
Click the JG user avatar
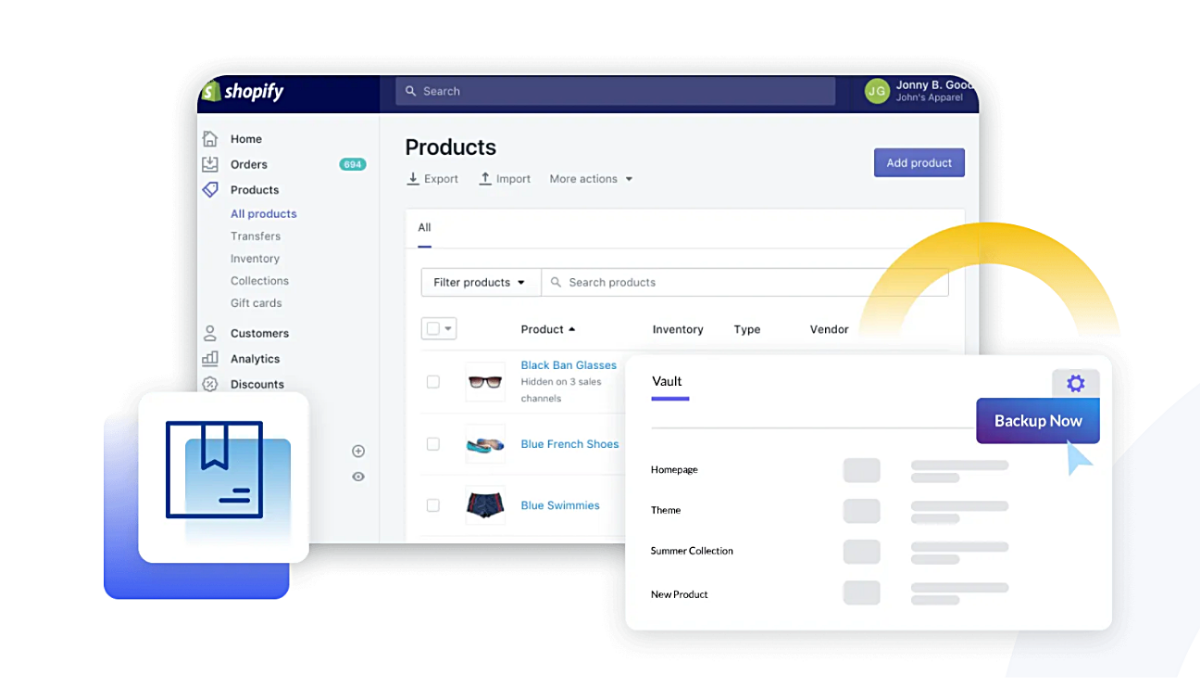877,92
